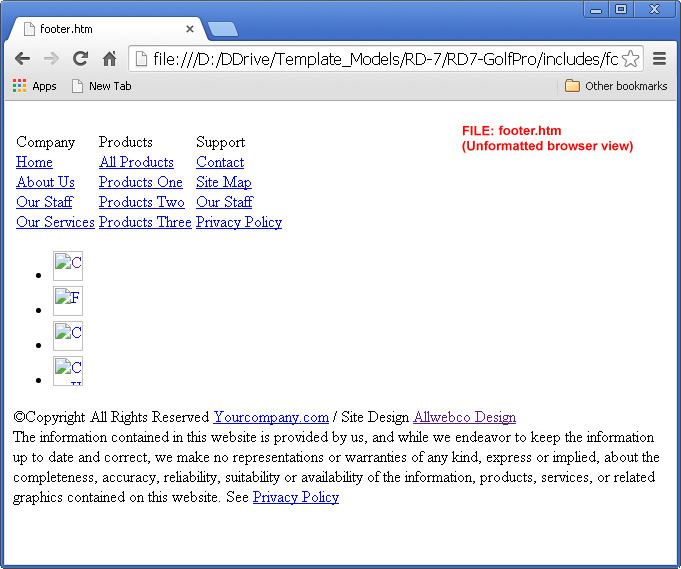Click the first broken image in the list
Image resolution: width=681 pixels, height=569 pixels.
(x=68, y=266)
